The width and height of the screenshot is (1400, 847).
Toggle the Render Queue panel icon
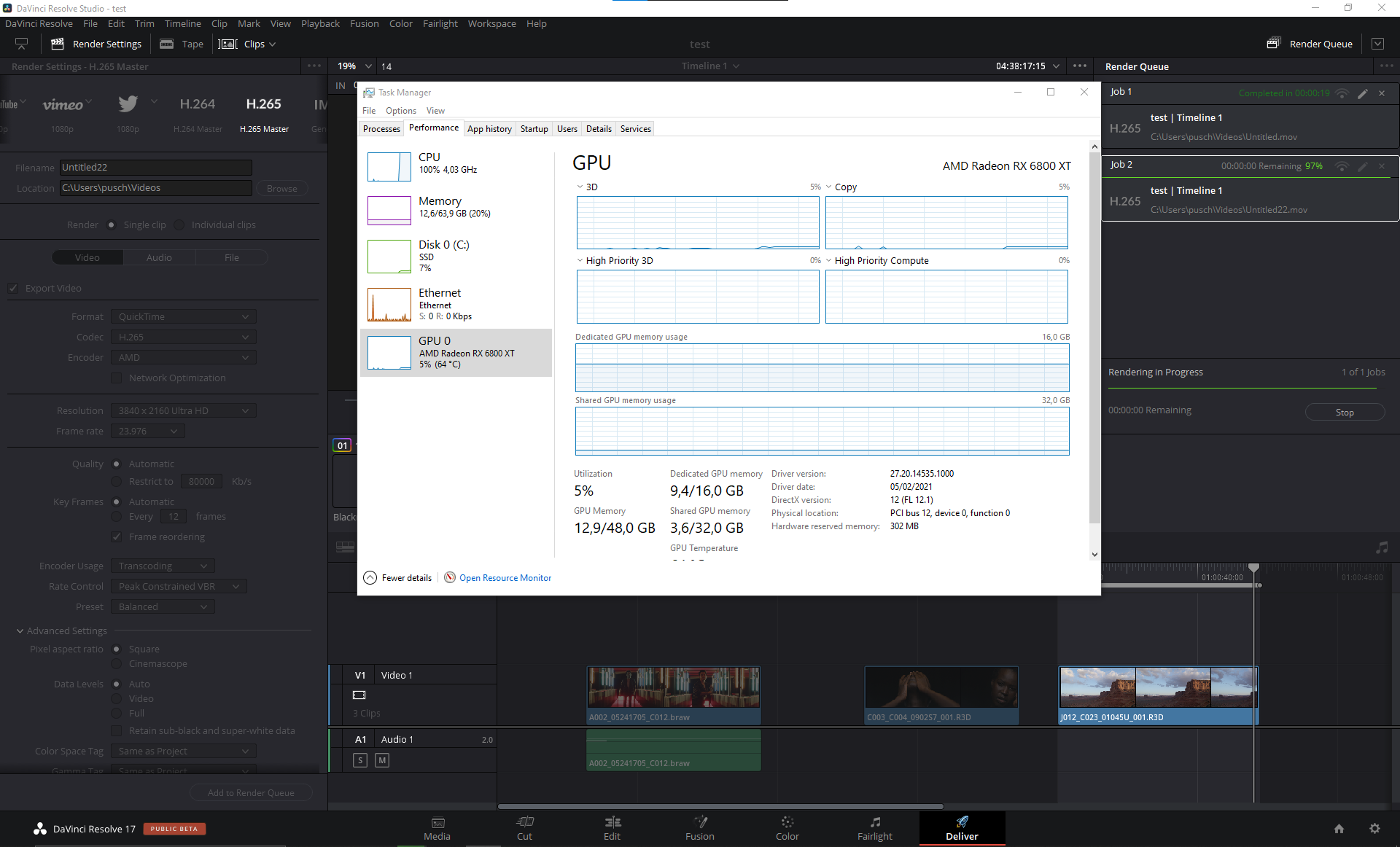1273,43
